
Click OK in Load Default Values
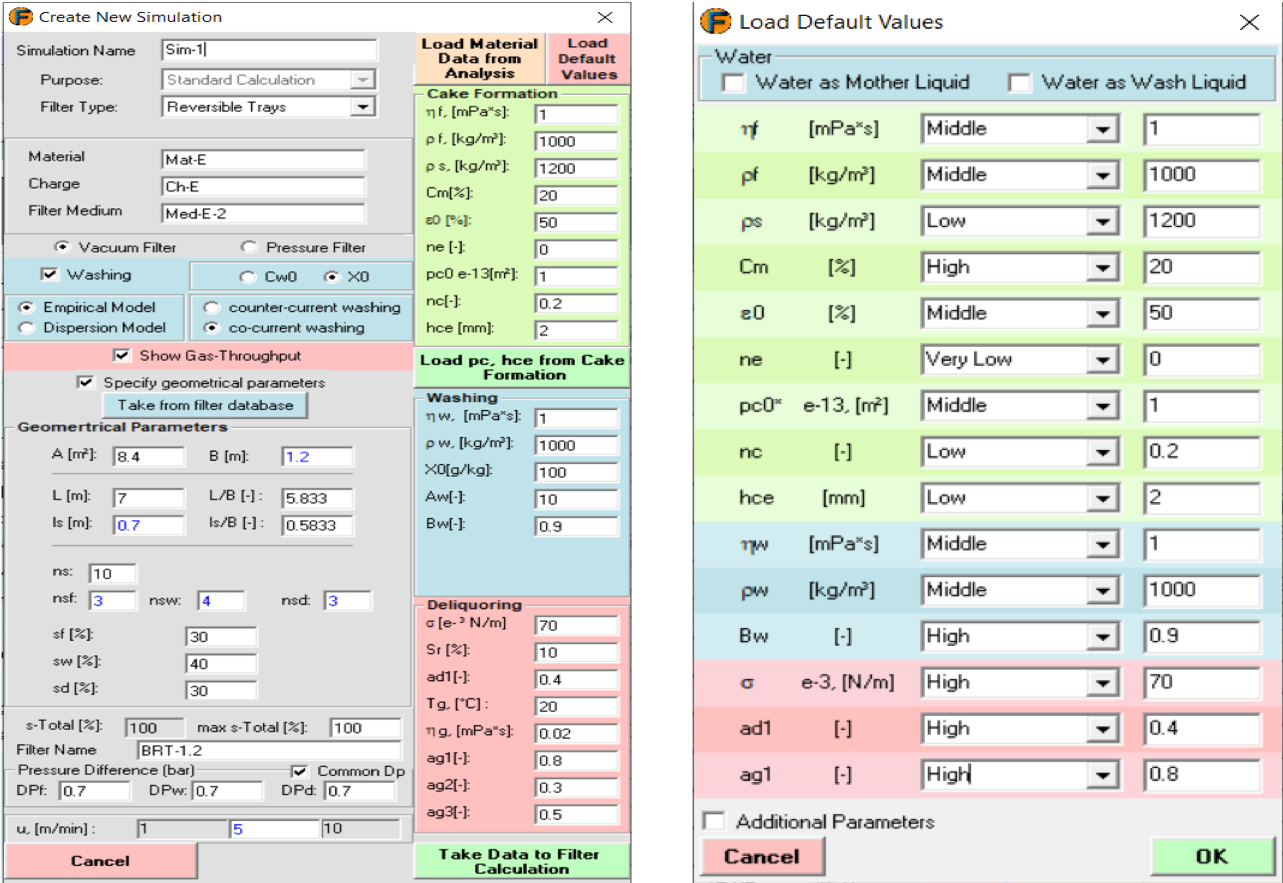(1213, 856)
